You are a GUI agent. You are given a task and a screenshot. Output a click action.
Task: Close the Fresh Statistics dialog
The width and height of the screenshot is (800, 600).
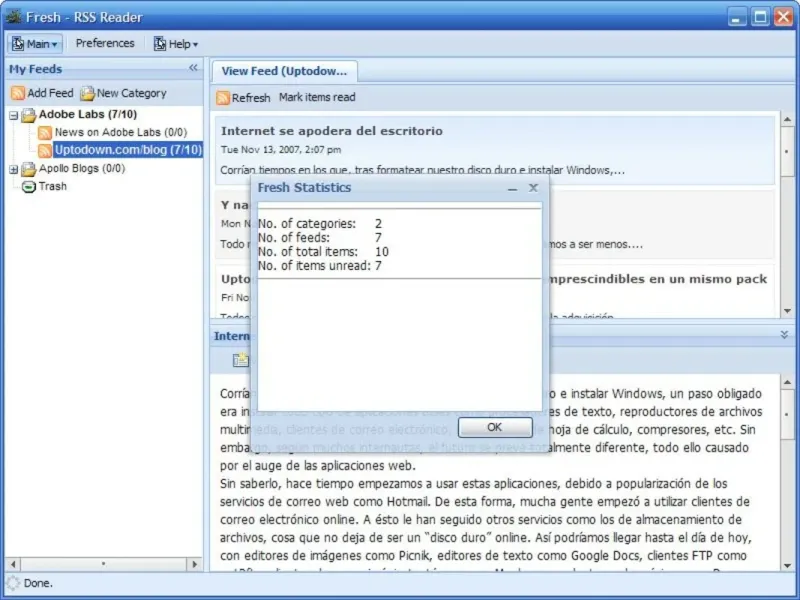533,188
